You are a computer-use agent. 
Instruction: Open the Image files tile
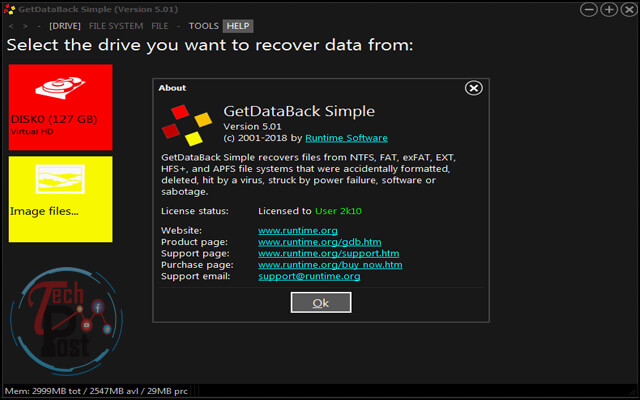pyautogui.click(x=60, y=199)
